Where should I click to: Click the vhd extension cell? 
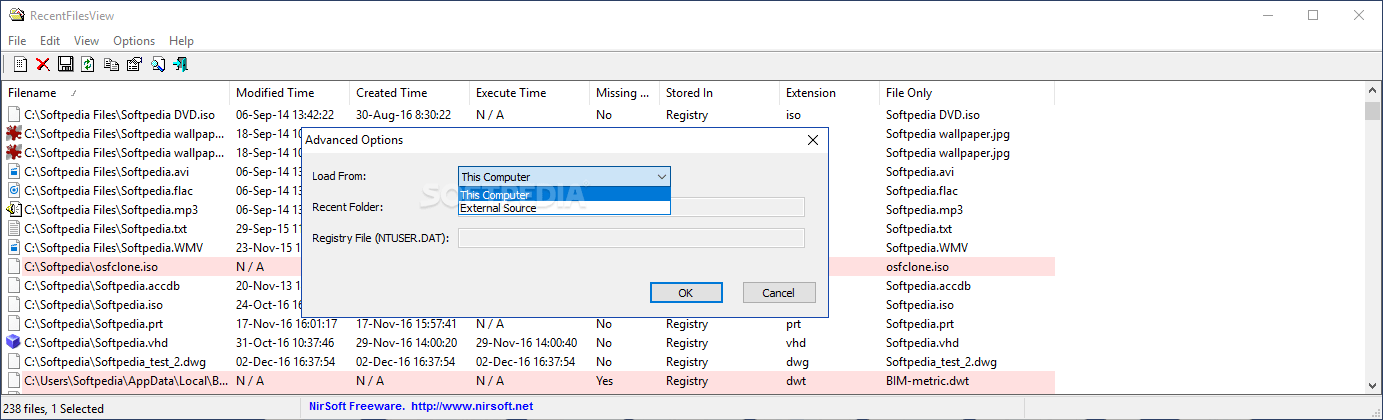(x=796, y=343)
